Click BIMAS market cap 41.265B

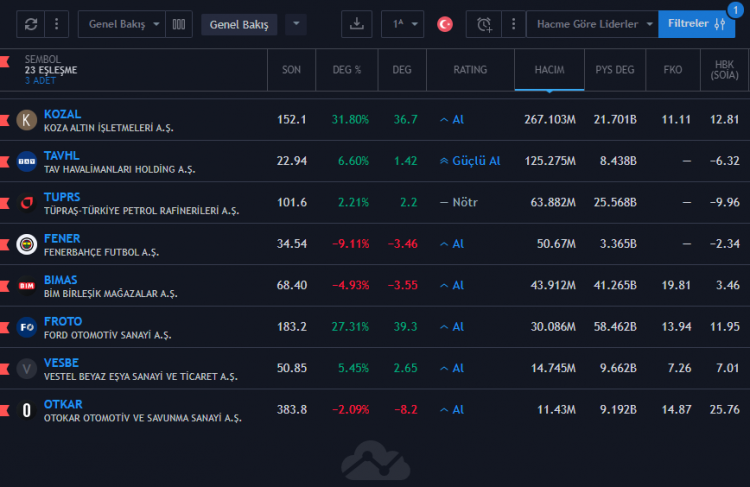tap(615, 286)
